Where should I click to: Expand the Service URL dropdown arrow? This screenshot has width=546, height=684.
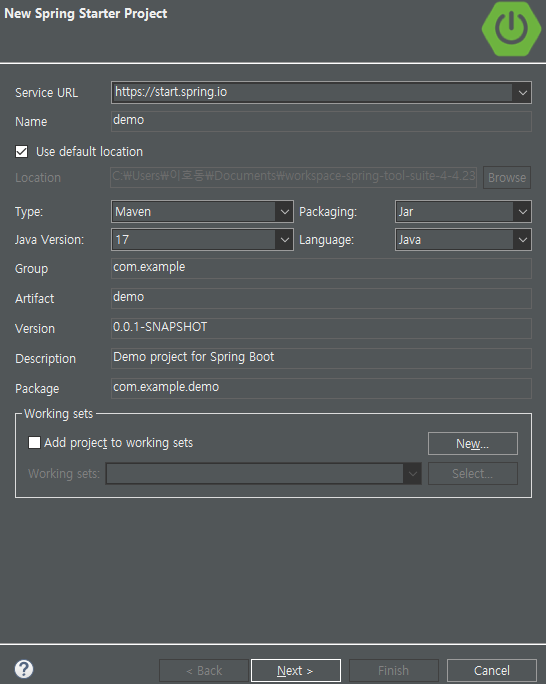tap(522, 92)
